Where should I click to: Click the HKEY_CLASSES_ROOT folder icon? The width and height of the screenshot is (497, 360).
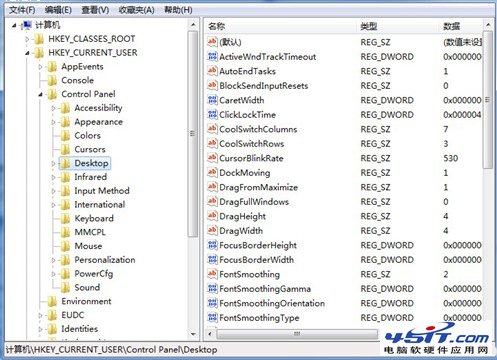39,39
